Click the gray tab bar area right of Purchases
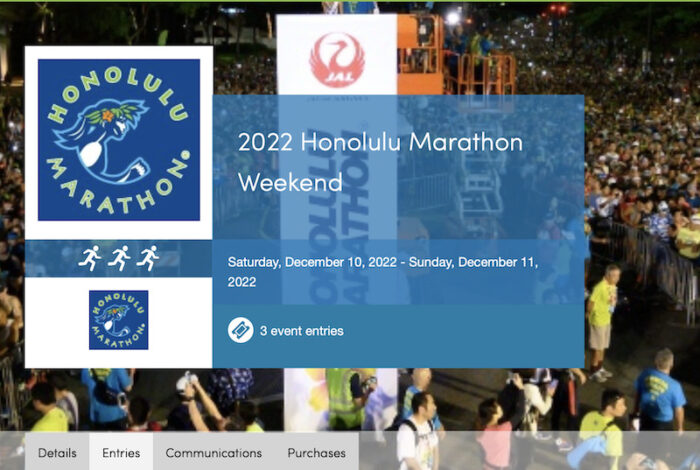 [529, 451]
